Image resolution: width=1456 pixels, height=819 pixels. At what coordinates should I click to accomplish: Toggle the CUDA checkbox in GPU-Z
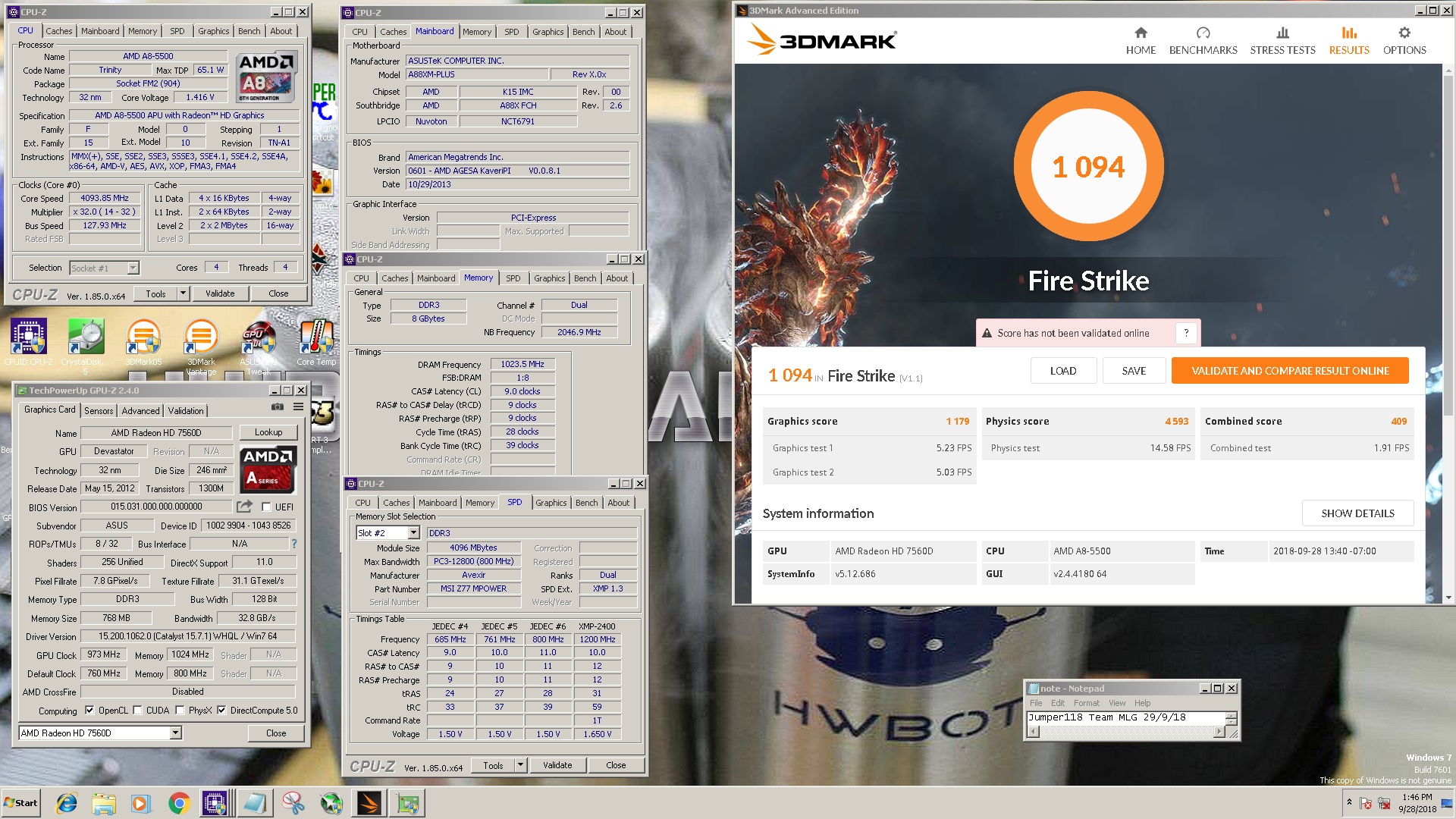click(137, 711)
